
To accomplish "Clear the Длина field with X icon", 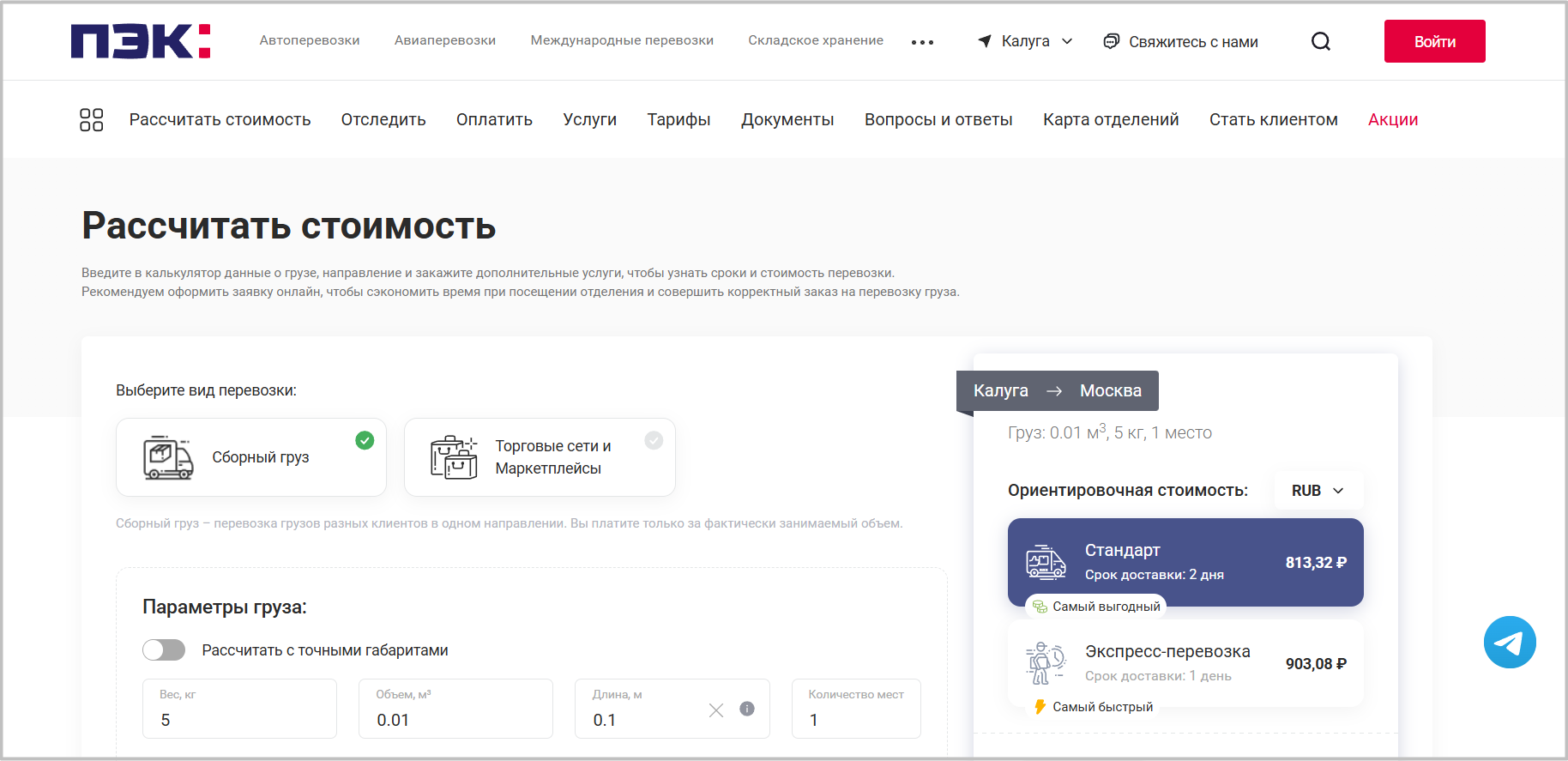I will 716,710.
